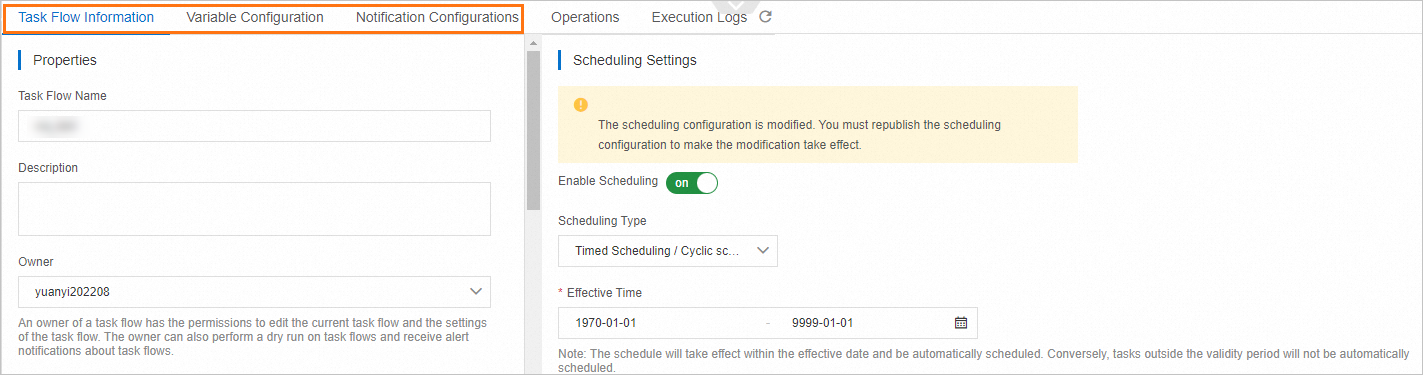This screenshot has width=1423, height=375.
Task: Open the Scheduling Type dropdown
Action: (x=668, y=251)
